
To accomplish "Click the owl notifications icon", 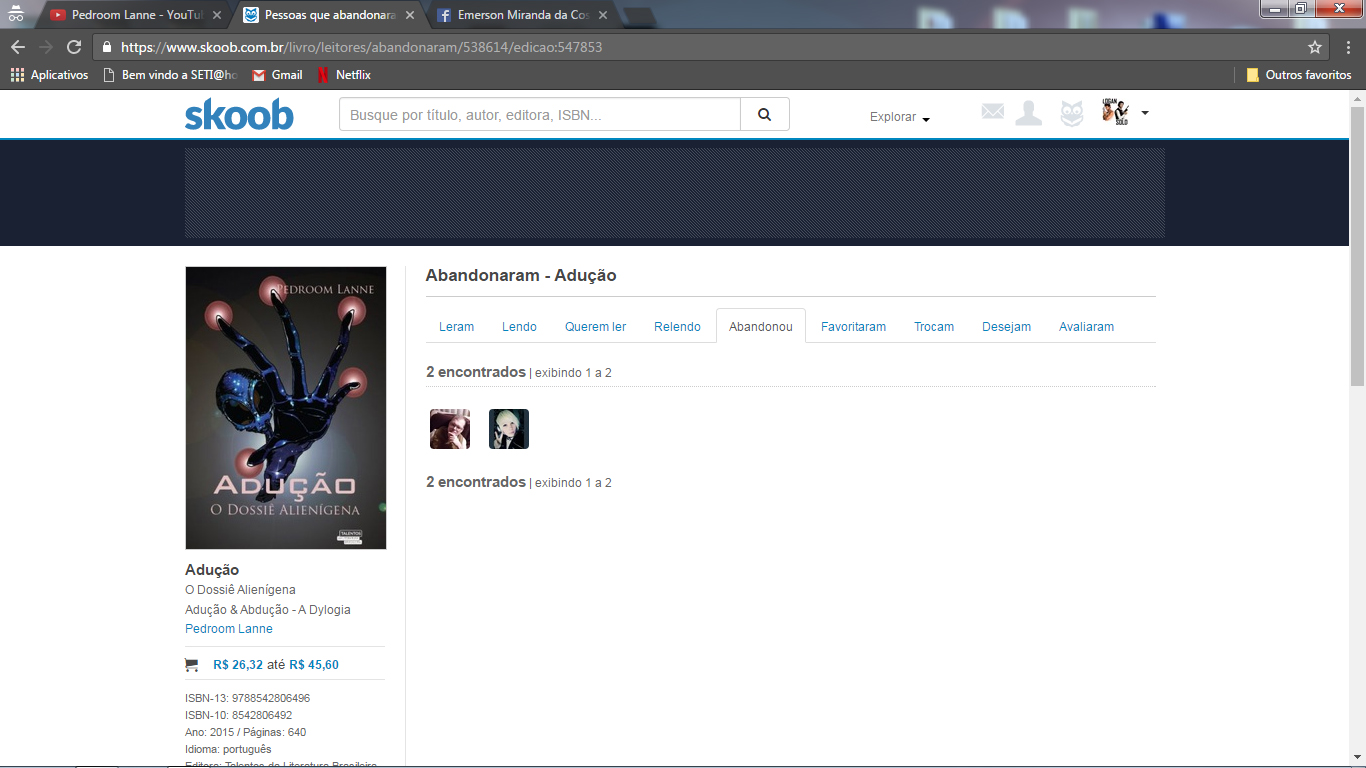I will pos(1072,113).
